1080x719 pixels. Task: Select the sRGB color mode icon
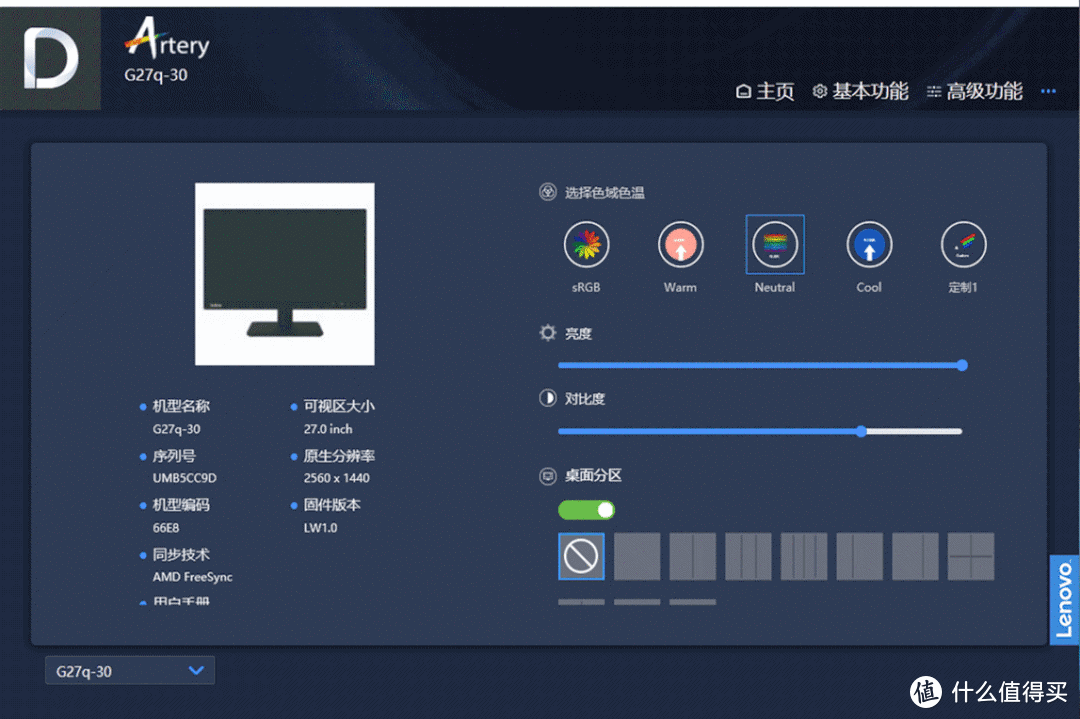click(586, 244)
